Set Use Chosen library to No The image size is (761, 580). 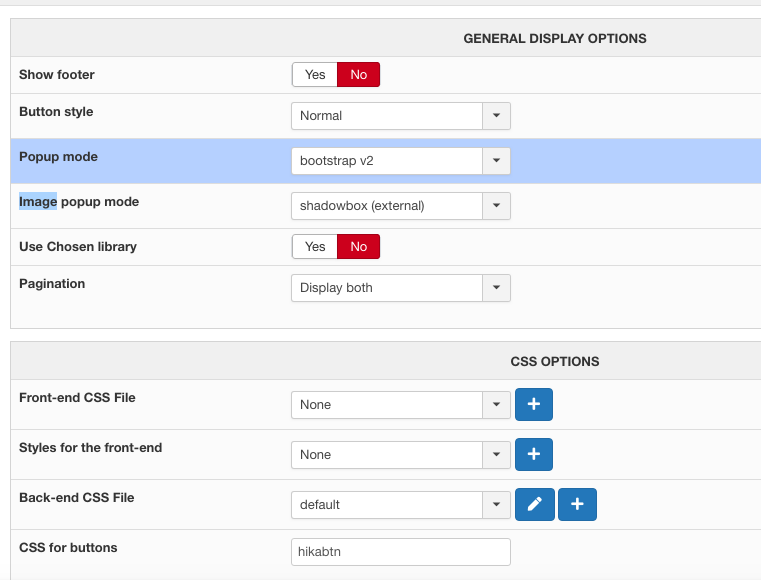tap(358, 247)
